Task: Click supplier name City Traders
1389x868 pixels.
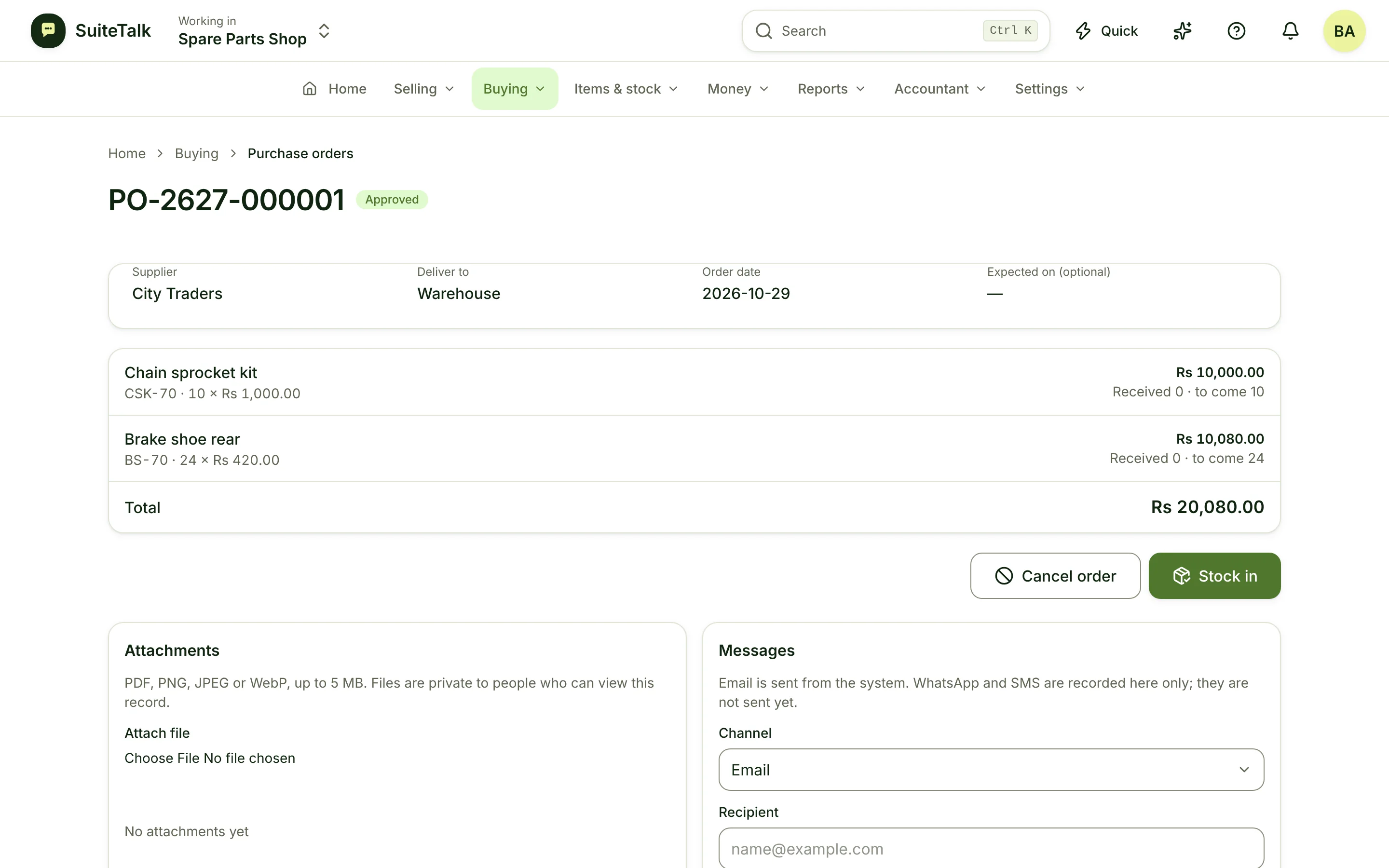Action: (x=177, y=294)
